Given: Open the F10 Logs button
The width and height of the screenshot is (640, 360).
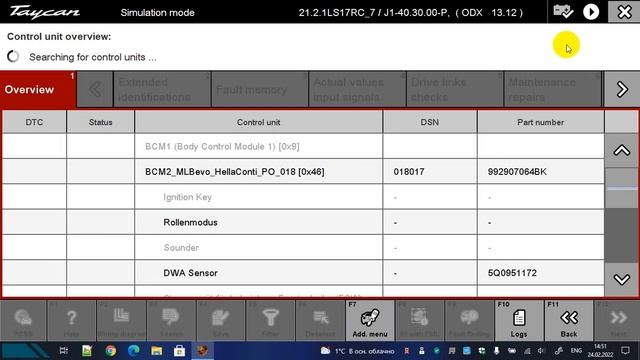Looking at the screenshot, I should 519,320.
